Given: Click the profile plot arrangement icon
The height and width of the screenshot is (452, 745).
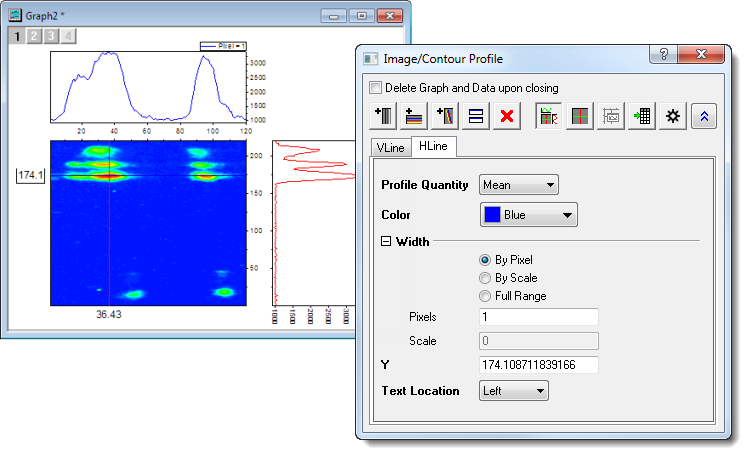Looking at the screenshot, I should coord(547,116).
